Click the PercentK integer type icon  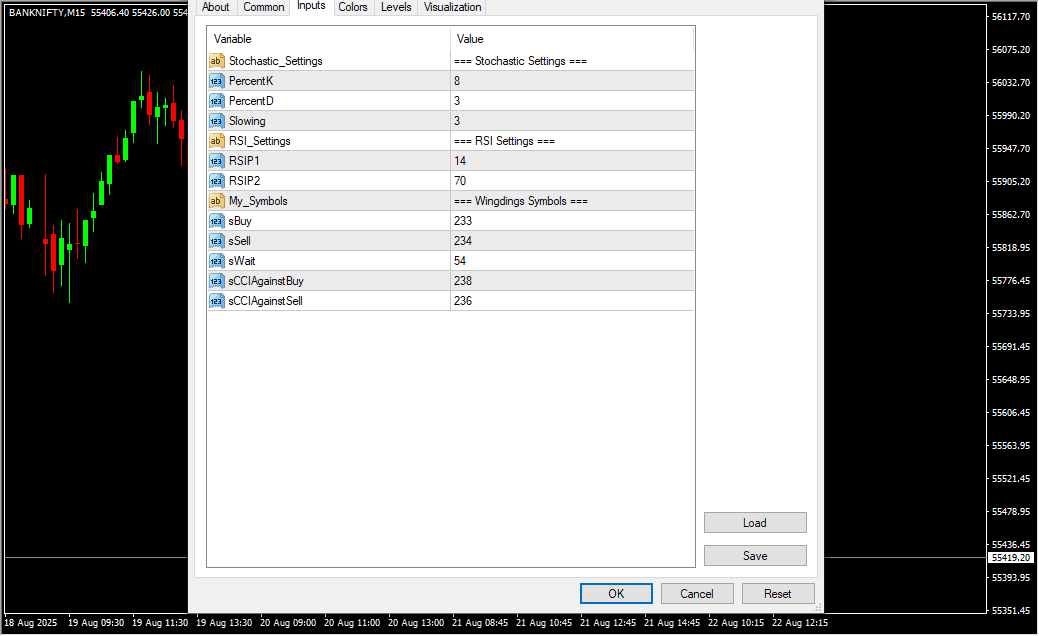click(x=216, y=81)
